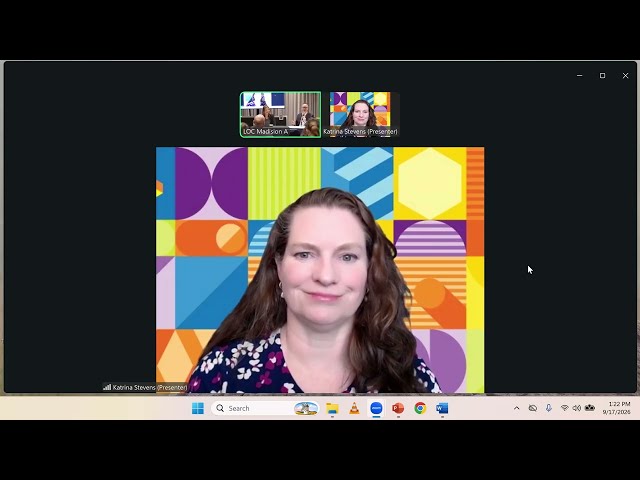Image resolution: width=640 pixels, height=480 pixels.
Task: Maximize the Zoom meeting window
Action: (602, 76)
